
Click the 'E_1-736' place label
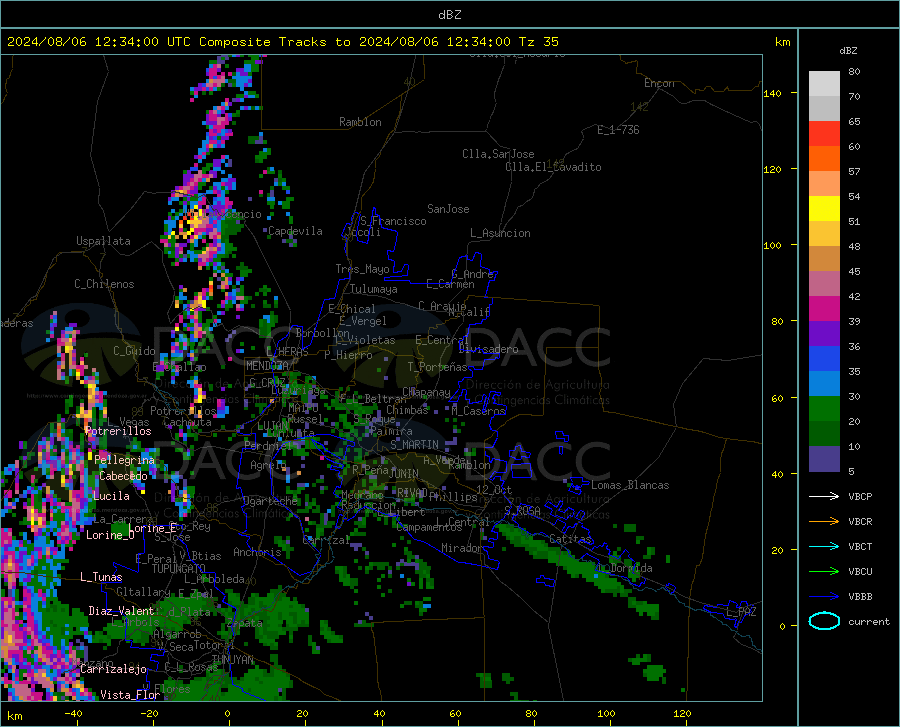[618, 130]
